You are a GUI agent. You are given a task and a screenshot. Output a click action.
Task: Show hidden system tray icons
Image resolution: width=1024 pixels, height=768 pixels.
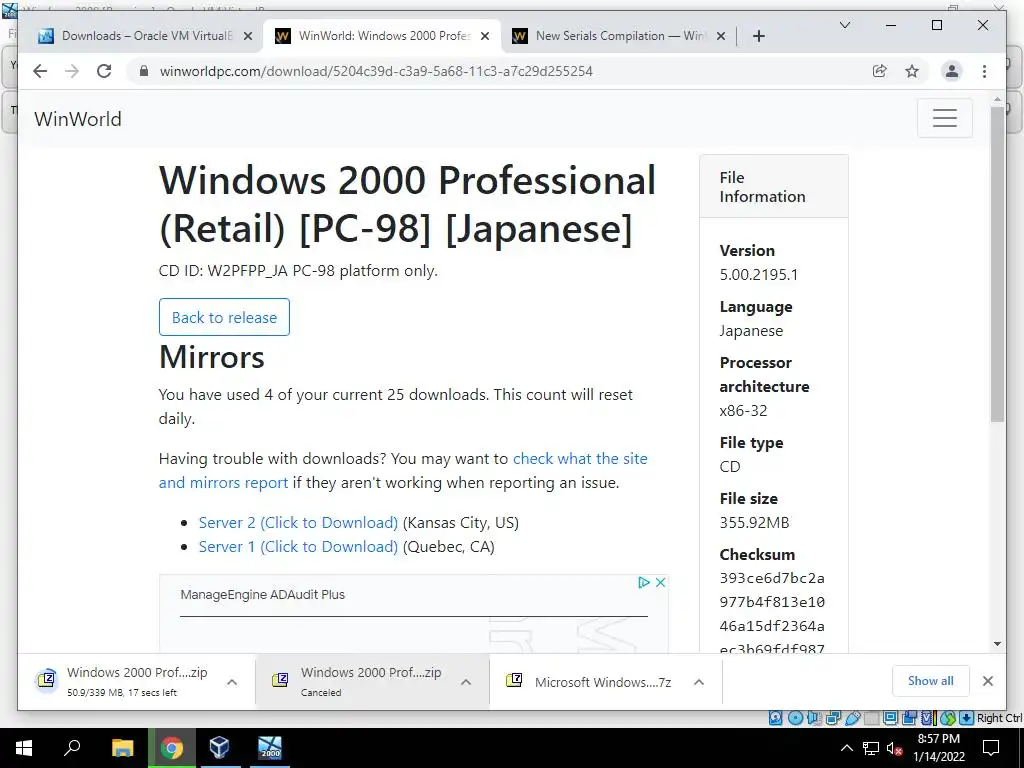point(846,748)
